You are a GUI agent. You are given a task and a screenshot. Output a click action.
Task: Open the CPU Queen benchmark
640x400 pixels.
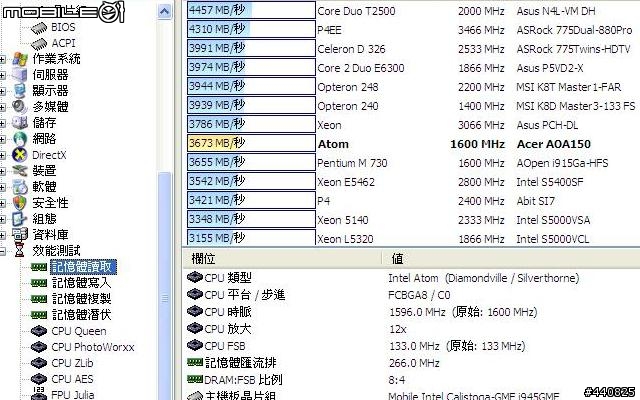point(79,331)
